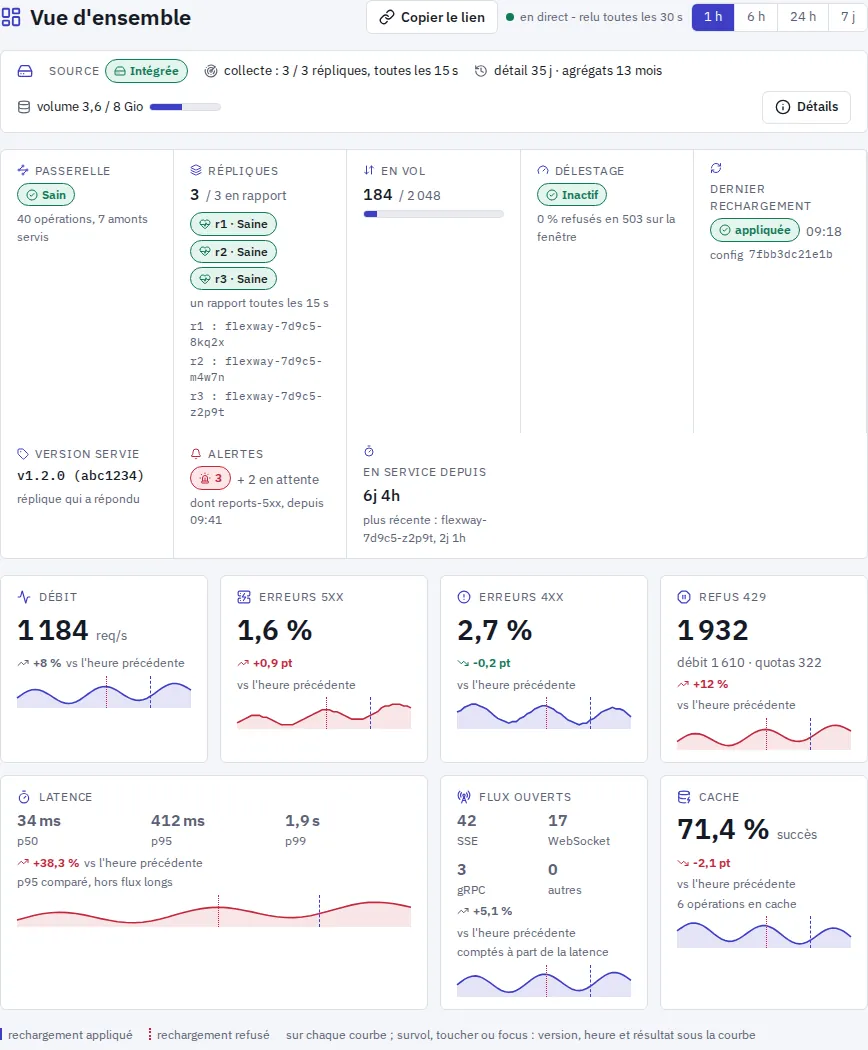This screenshot has height=1050, width=868.
Task: Click the LATENCE sparkline chart
Action: tap(214, 911)
